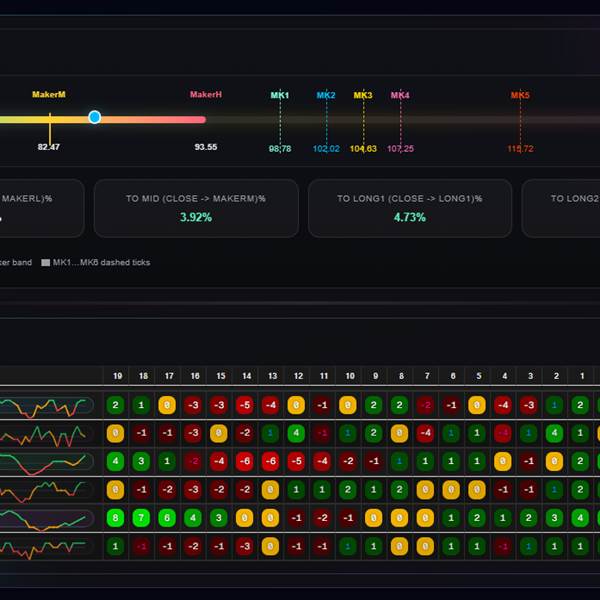The height and width of the screenshot is (600, 600).
Task: Click the 104.63 value under MK3
Action: pyautogui.click(x=363, y=148)
